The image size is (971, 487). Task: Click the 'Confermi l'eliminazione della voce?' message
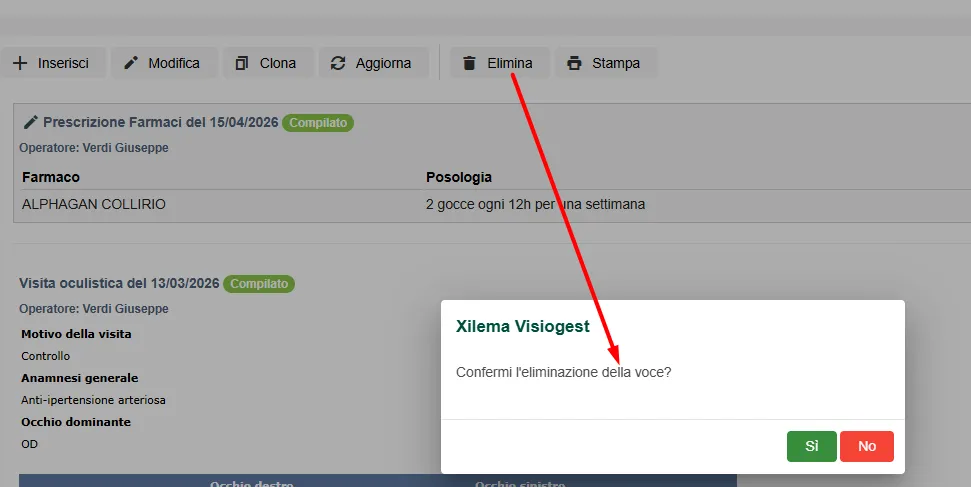pyautogui.click(x=564, y=372)
